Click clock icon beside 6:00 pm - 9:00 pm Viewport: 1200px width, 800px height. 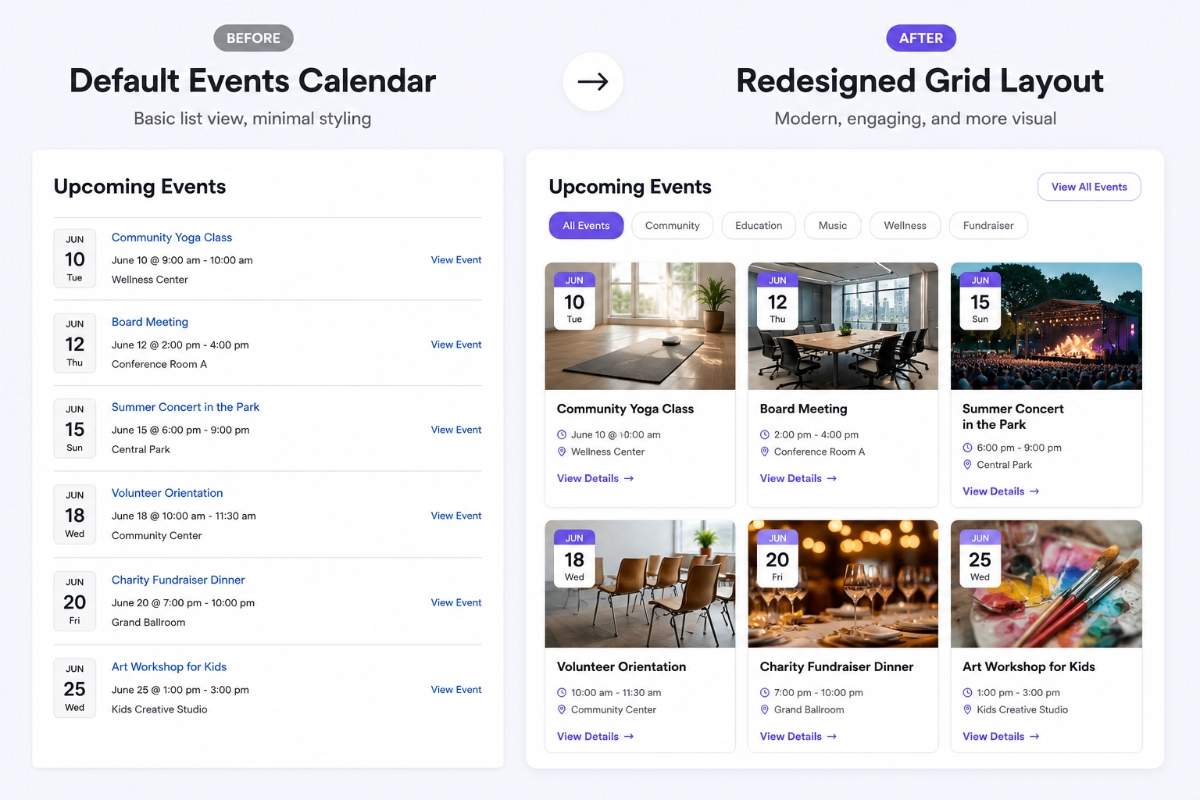pyautogui.click(x=967, y=448)
